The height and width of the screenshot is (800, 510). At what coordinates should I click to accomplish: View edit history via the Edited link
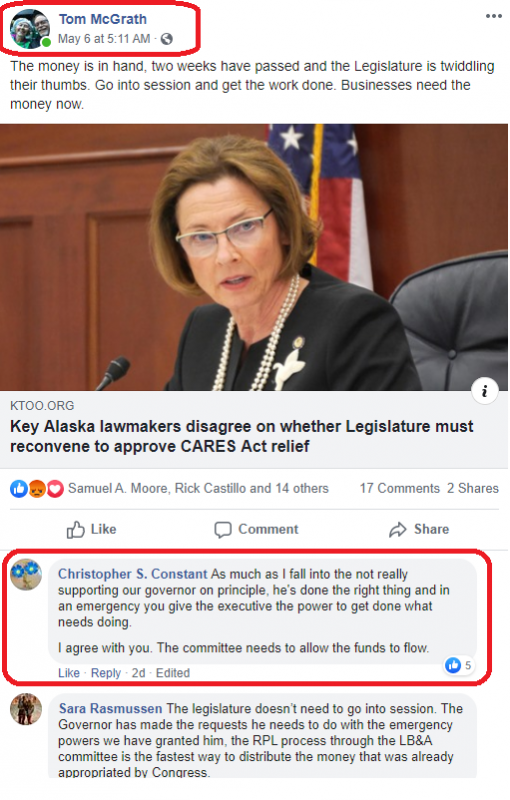[173, 673]
